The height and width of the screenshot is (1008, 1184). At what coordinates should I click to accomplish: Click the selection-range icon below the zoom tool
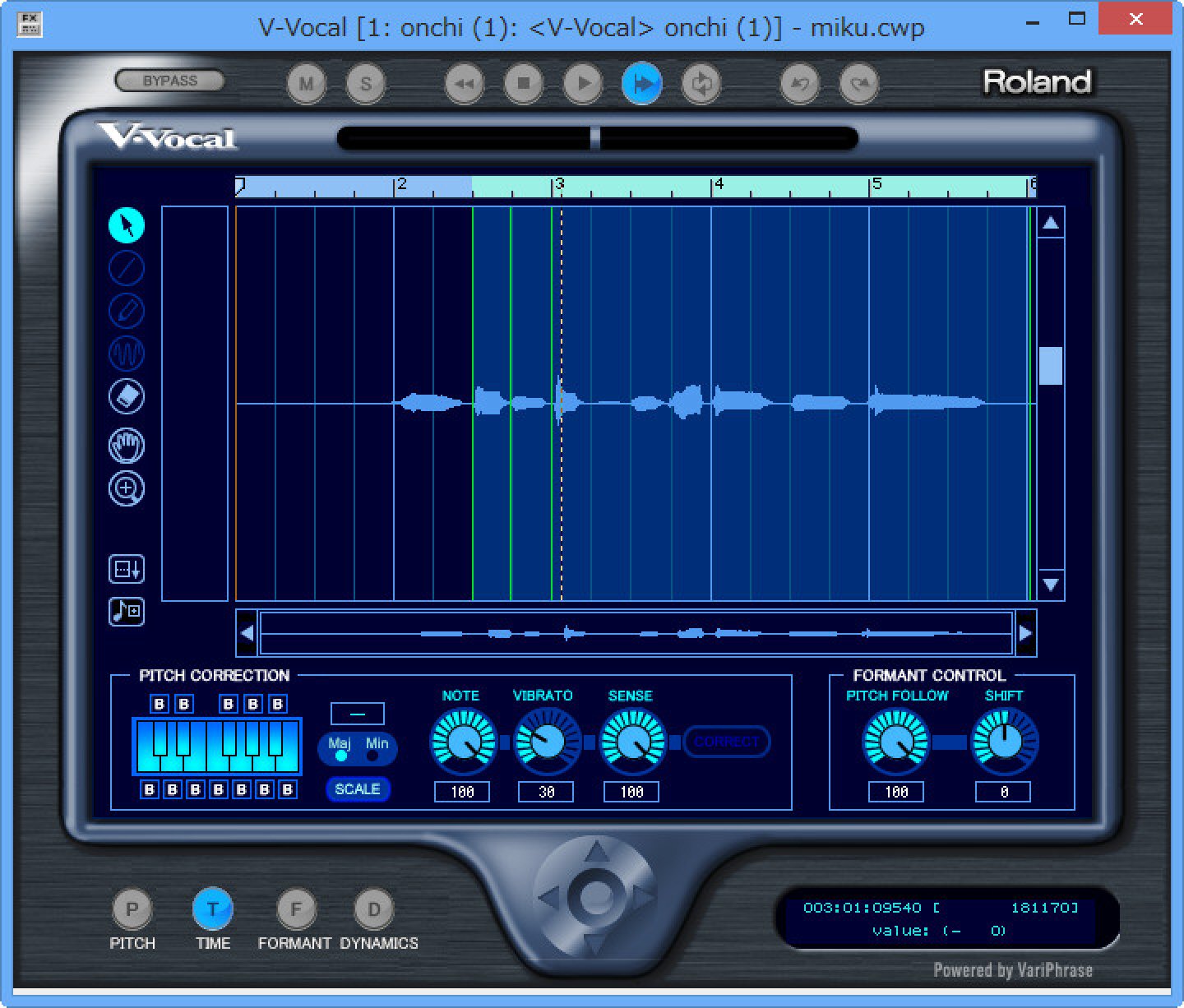(127, 569)
